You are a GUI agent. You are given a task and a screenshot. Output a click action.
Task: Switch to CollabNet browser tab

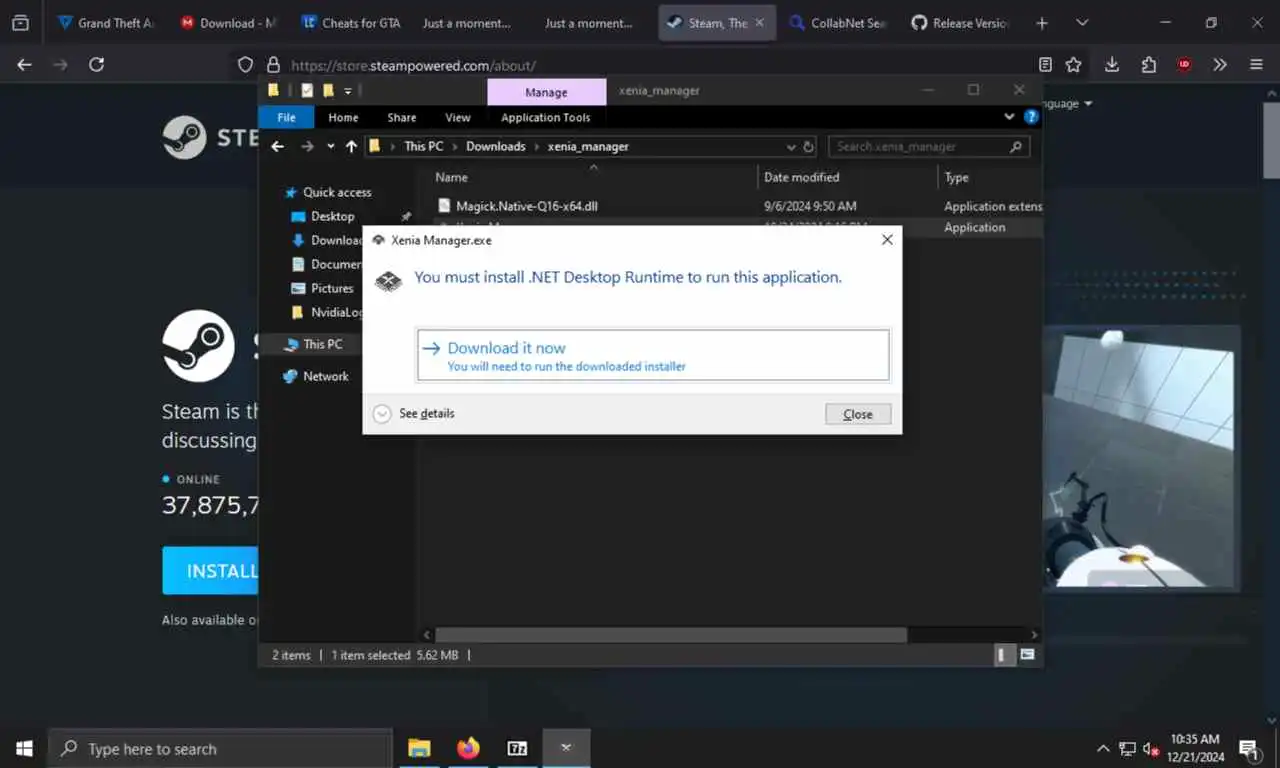pyautogui.click(x=838, y=23)
